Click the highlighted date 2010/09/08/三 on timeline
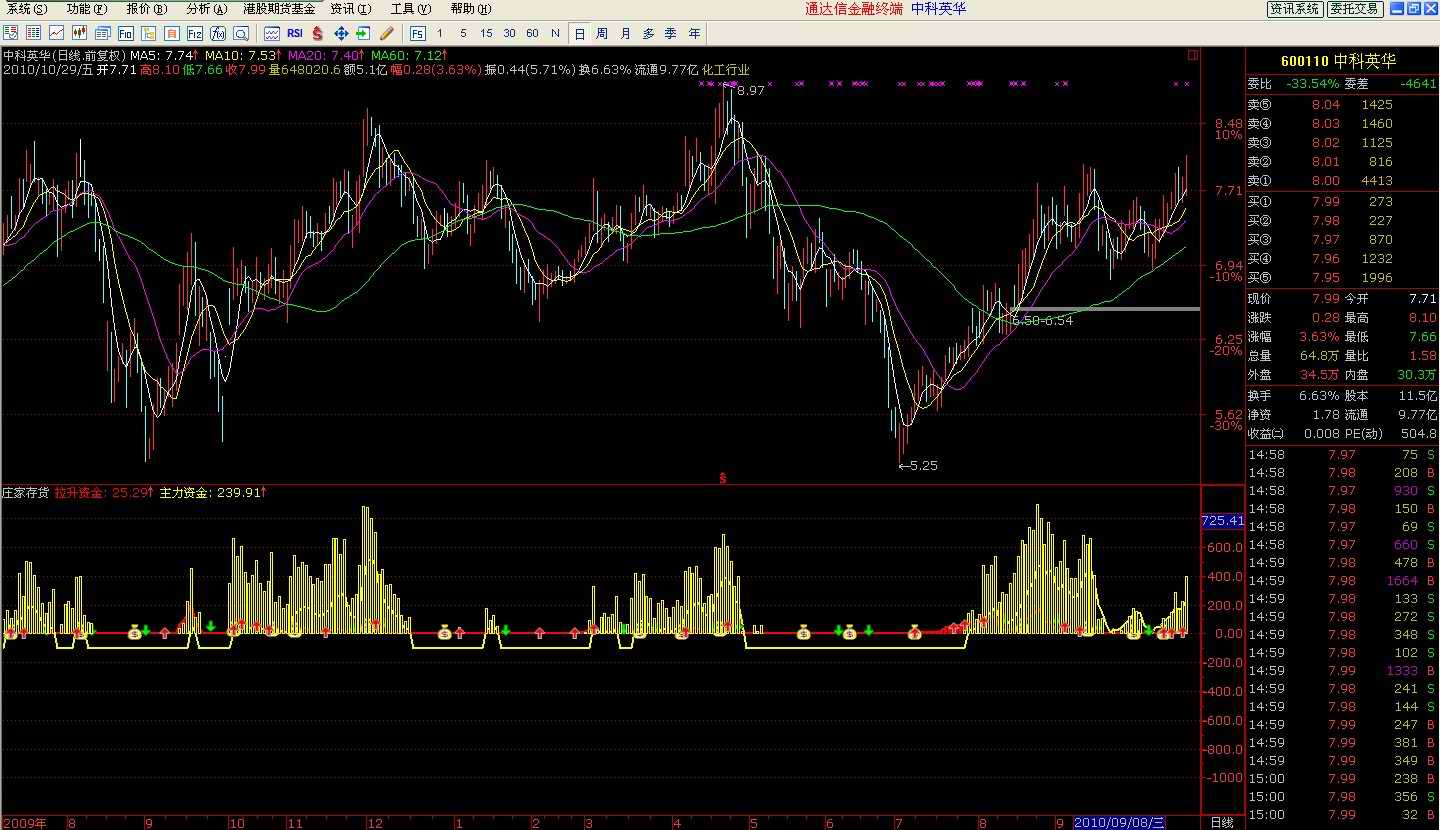Viewport: 1440px width, 830px height. pyautogui.click(x=1120, y=823)
